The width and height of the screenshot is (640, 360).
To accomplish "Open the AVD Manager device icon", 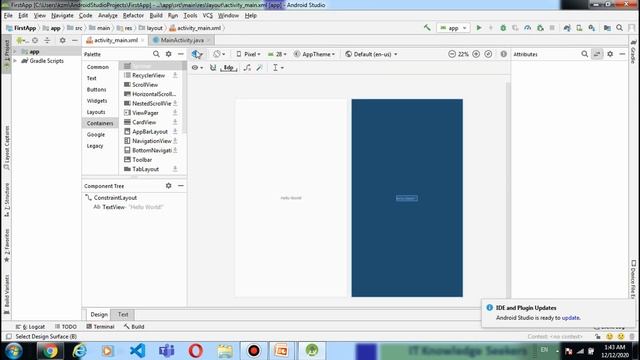I will [579, 28].
